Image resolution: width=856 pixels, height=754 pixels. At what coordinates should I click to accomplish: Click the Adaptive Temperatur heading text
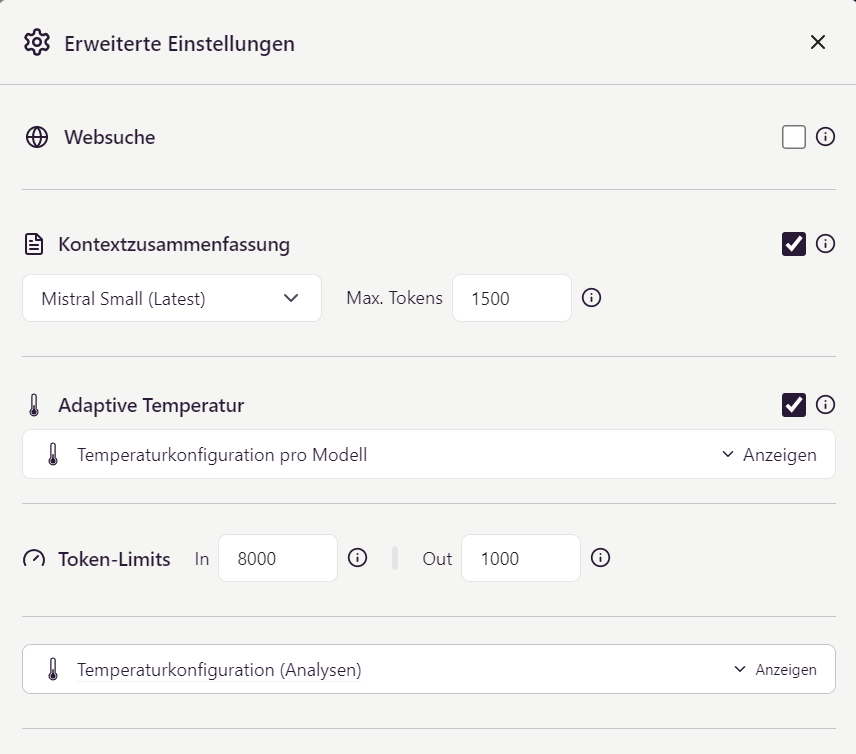[x=151, y=405]
